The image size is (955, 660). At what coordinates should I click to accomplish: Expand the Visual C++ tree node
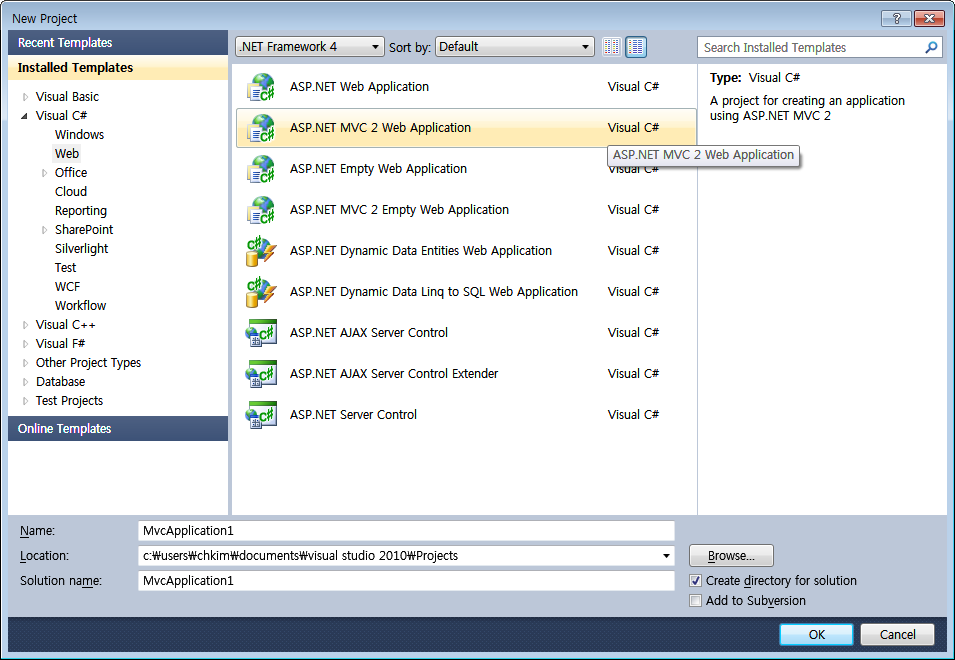25,325
